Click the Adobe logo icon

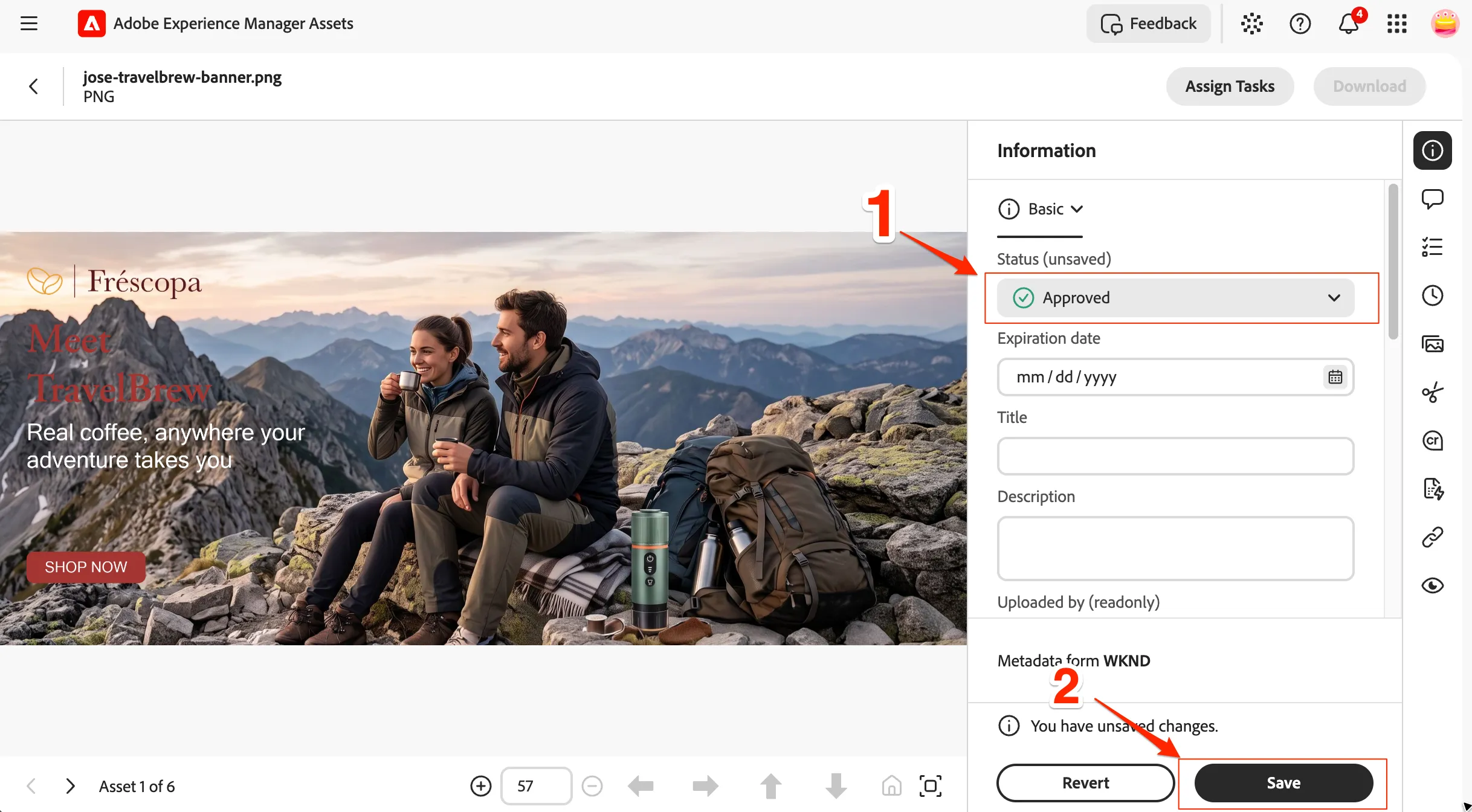91,24
